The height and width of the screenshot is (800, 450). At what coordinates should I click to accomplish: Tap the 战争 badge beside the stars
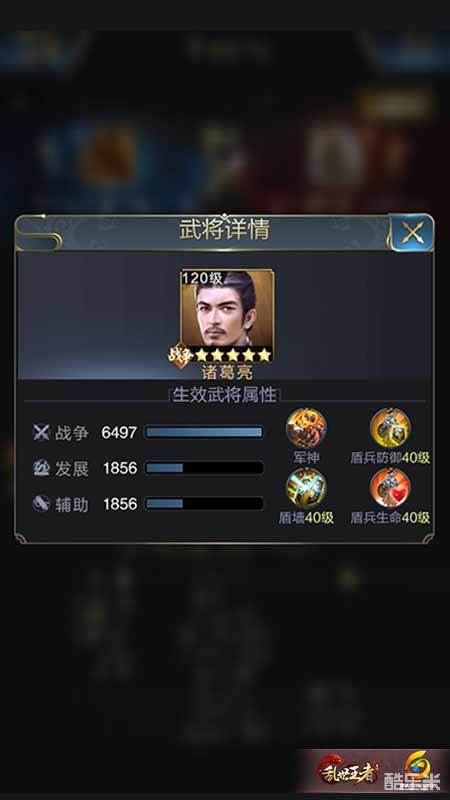(179, 355)
